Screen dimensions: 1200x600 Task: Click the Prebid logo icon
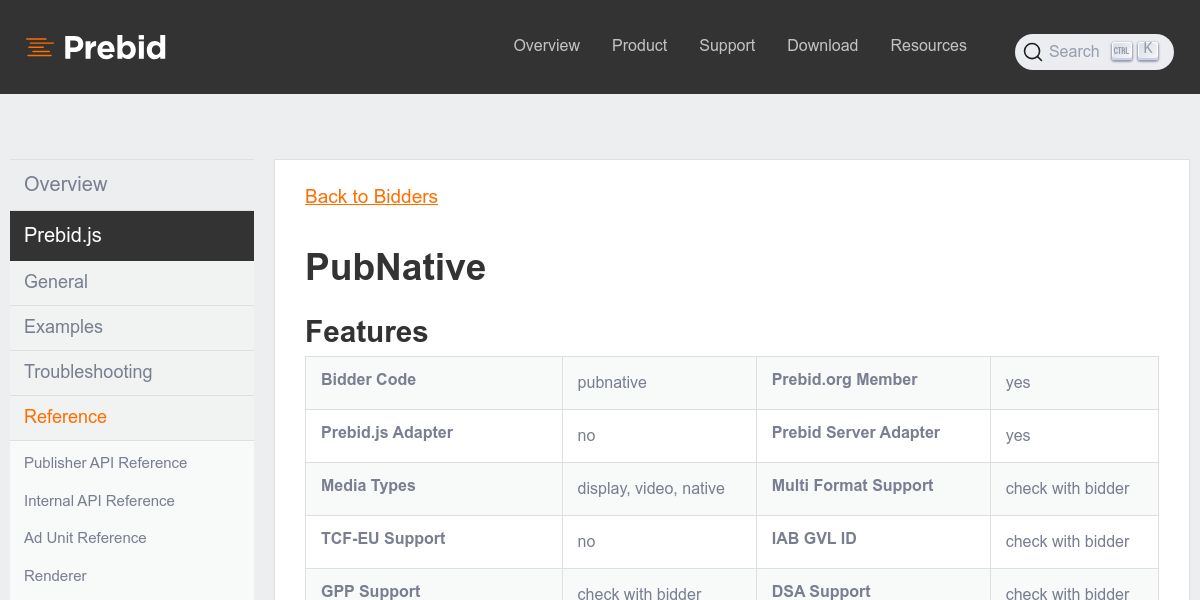(40, 47)
